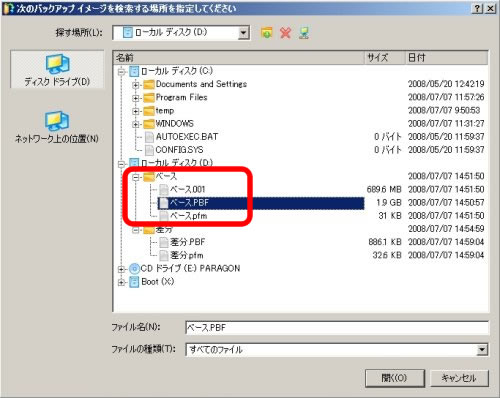Expand the Boot (X:) node
The width and height of the screenshot is (500, 398).
point(121,282)
